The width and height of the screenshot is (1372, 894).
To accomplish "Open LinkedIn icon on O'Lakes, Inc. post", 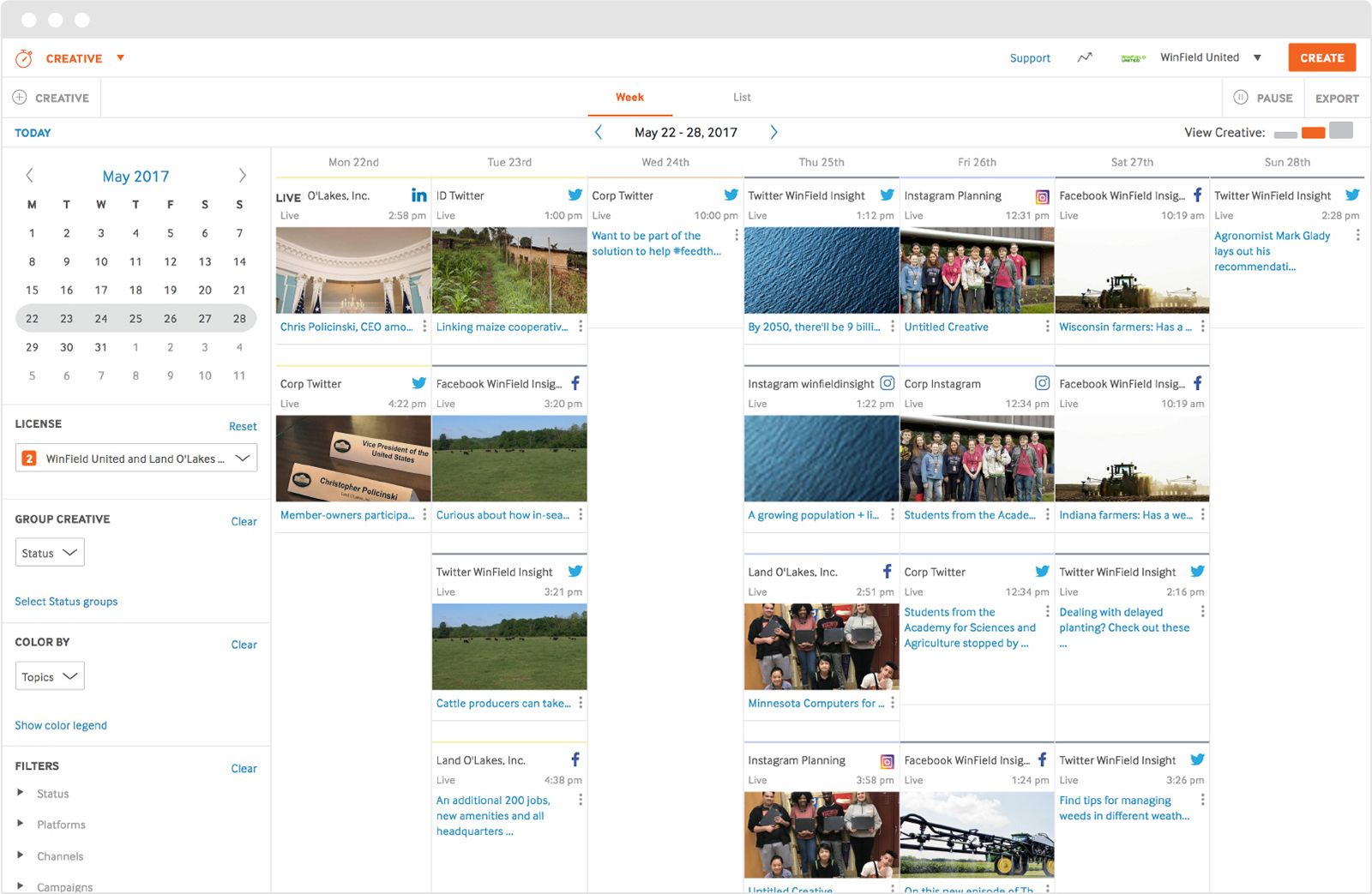I will tap(418, 195).
